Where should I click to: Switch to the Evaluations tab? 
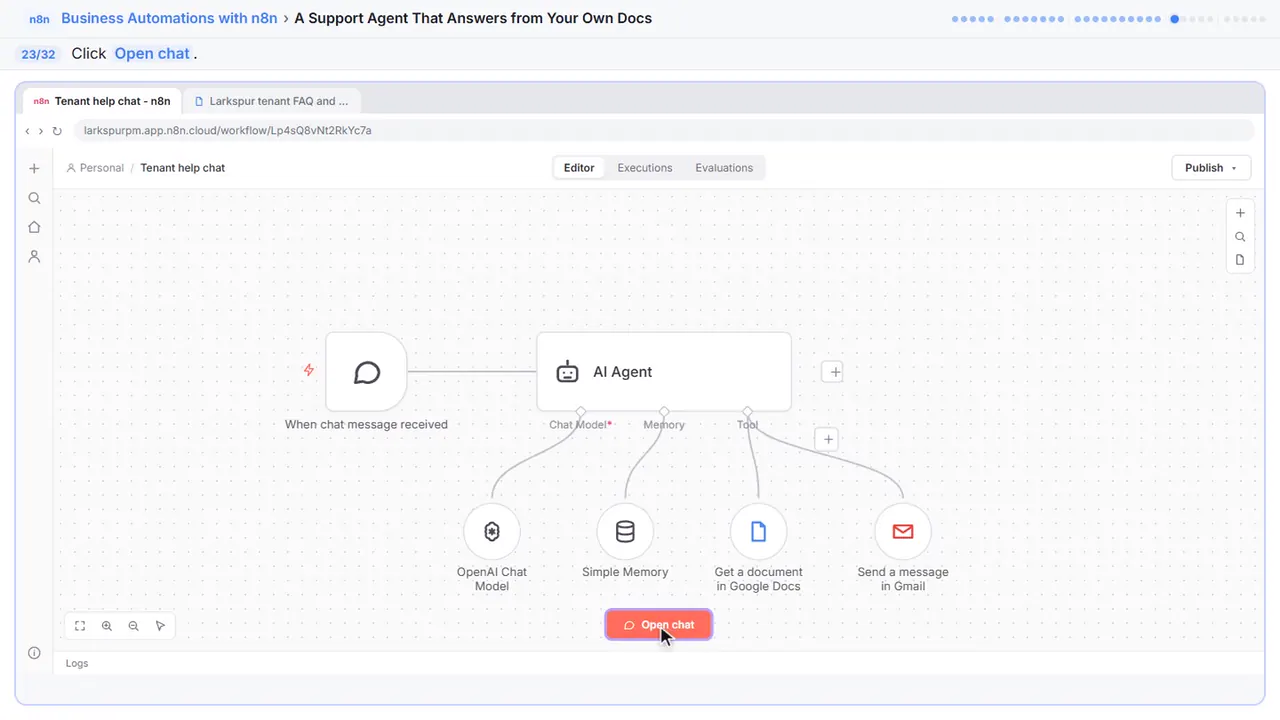tap(724, 168)
